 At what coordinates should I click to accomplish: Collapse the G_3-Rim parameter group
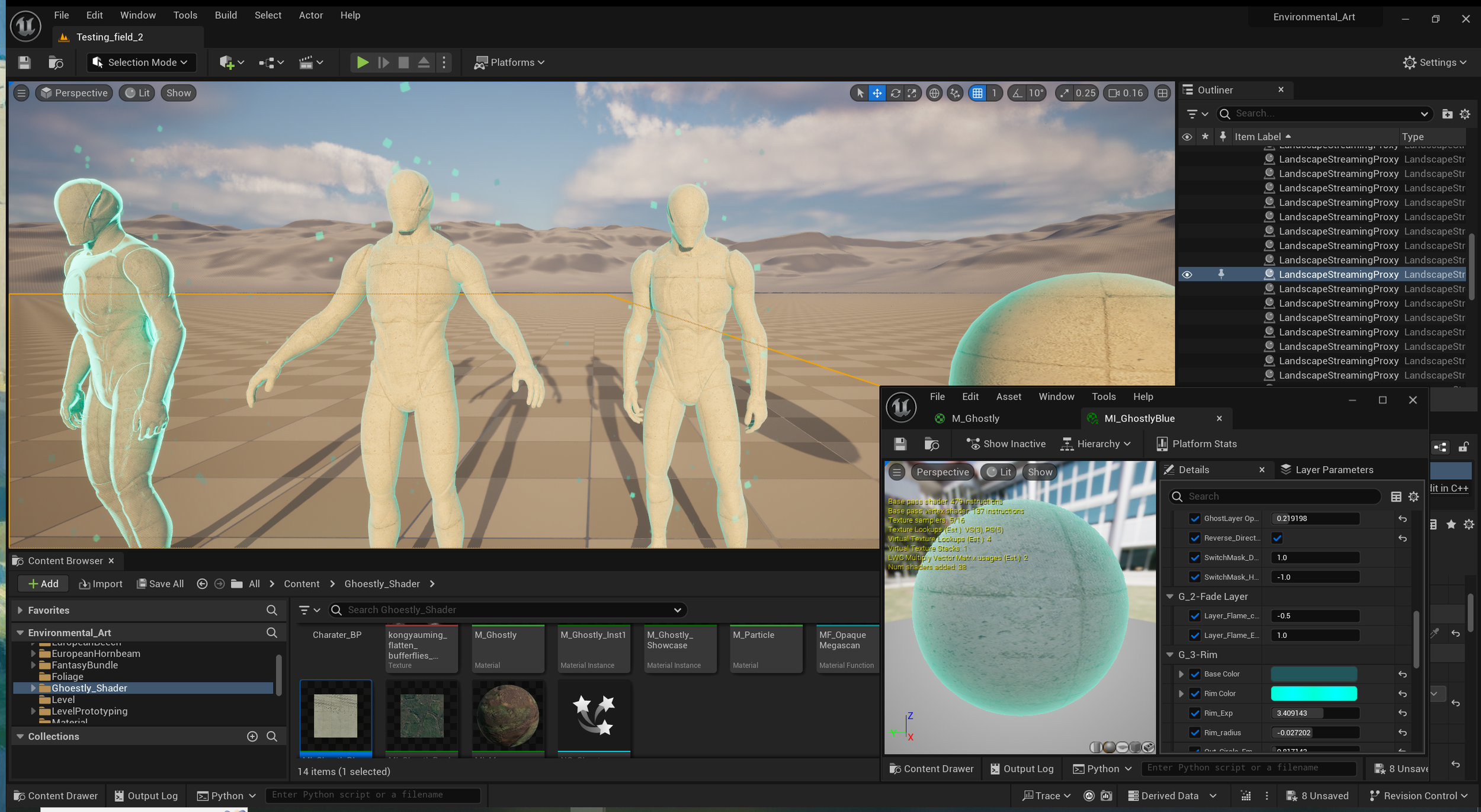tap(1170, 654)
